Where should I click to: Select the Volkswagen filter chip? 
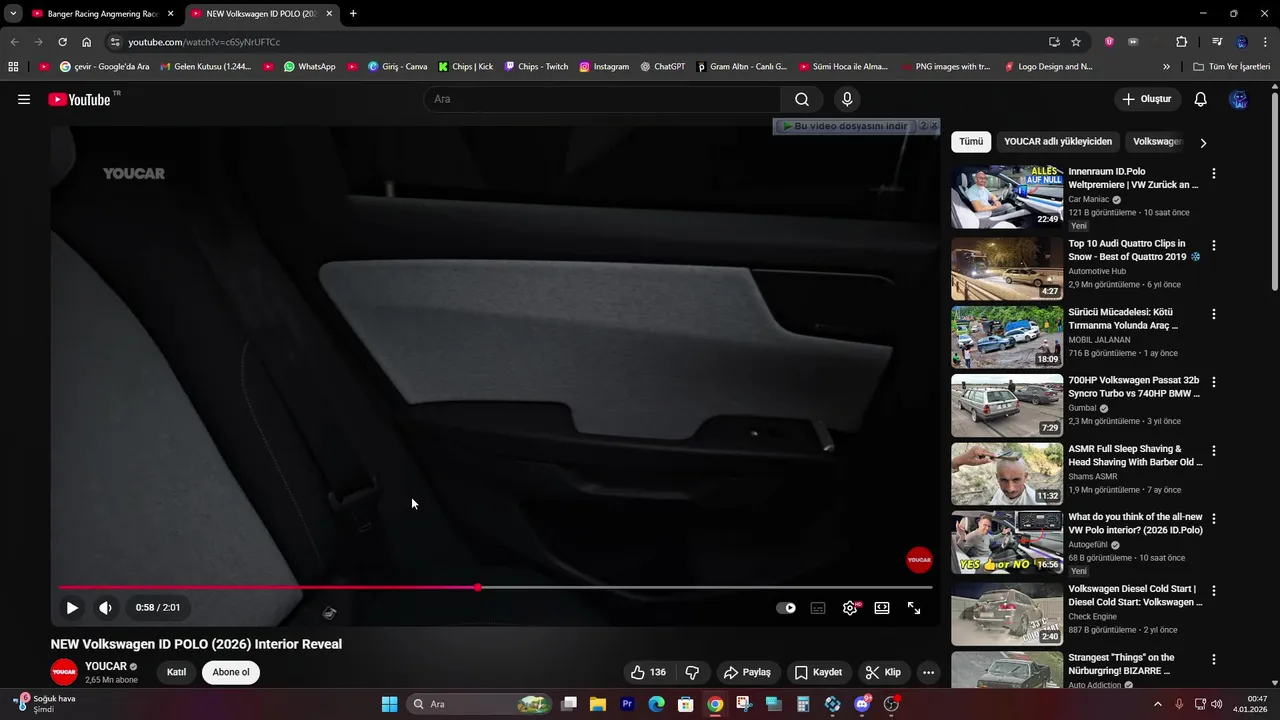pos(1158,142)
